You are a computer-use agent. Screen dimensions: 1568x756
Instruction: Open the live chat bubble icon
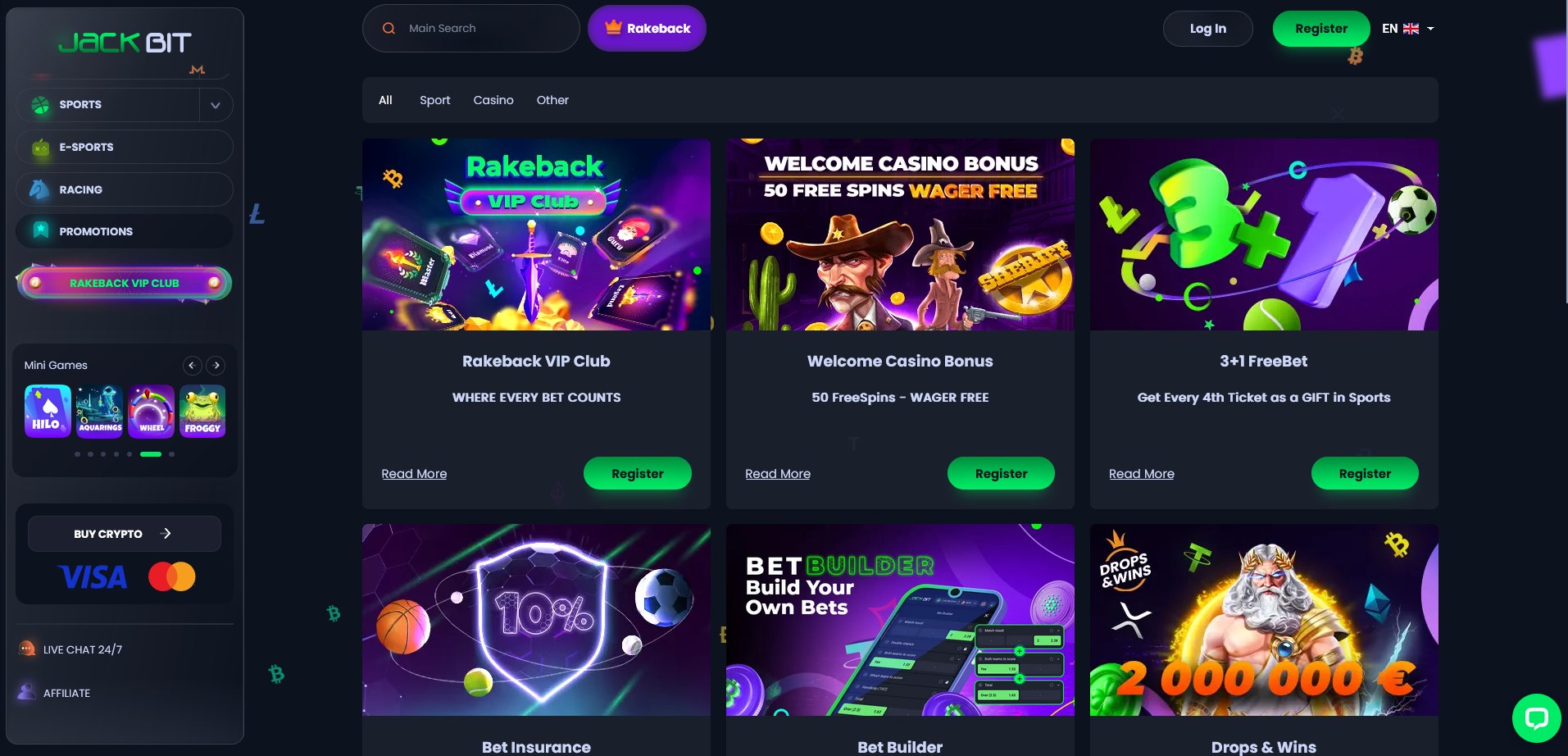(1536, 718)
